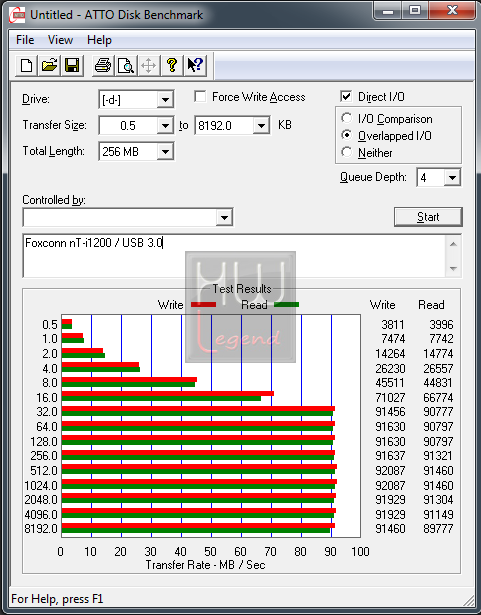
Task: Click the Start benchmark button
Action: (428, 217)
